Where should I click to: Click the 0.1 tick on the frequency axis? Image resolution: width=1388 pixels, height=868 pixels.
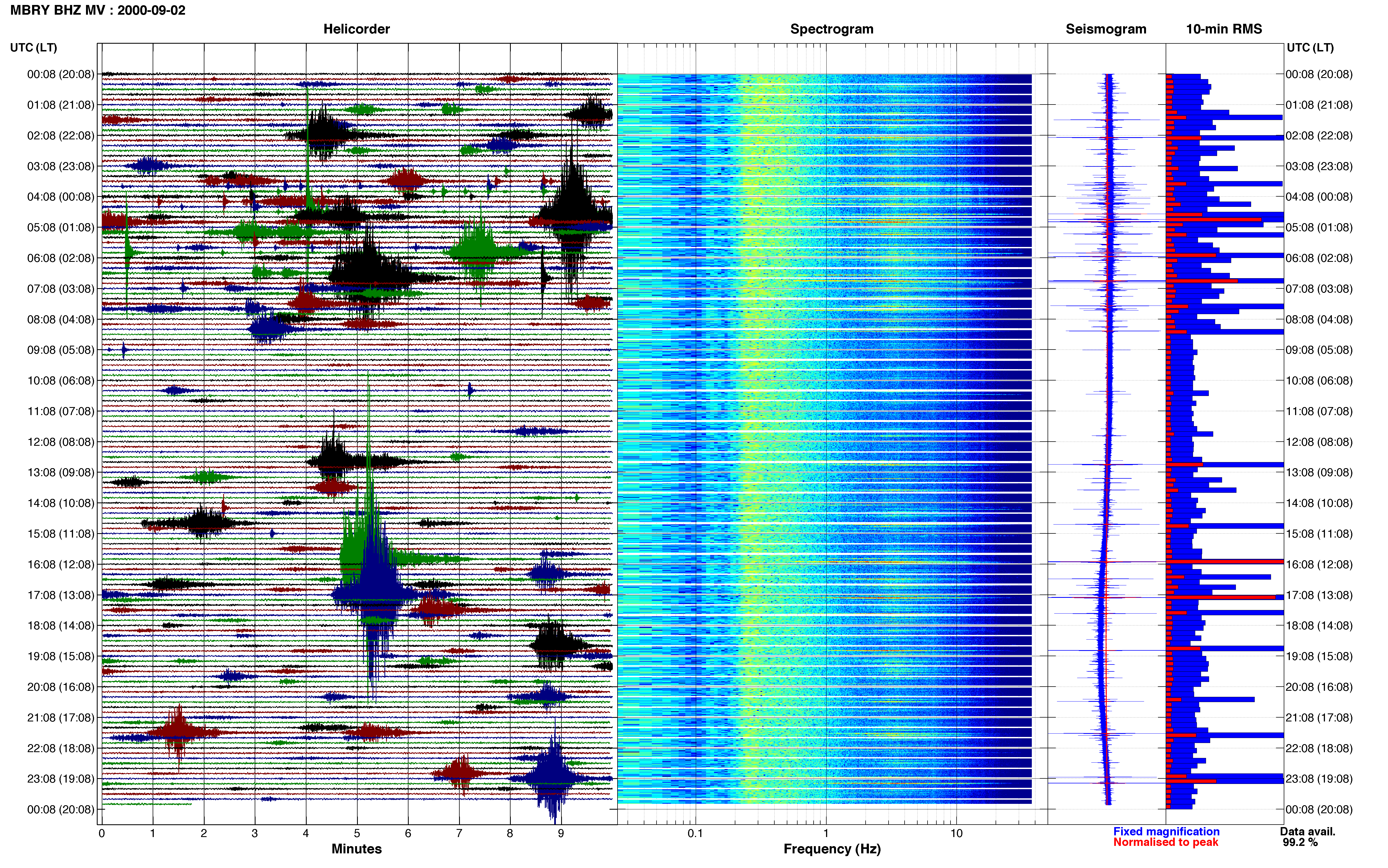pos(695,833)
